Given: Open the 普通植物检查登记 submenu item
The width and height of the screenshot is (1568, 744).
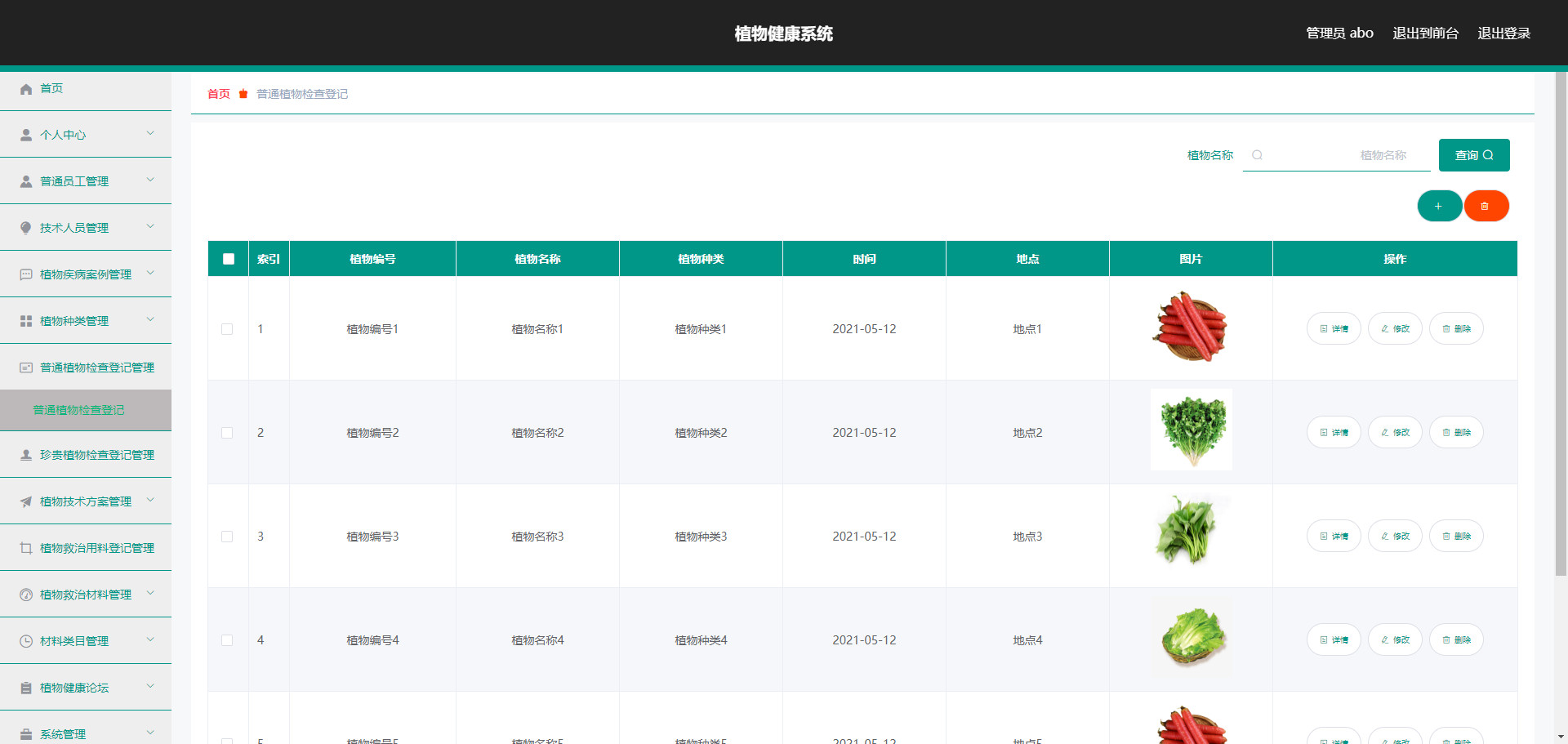Looking at the screenshot, I should click(79, 410).
